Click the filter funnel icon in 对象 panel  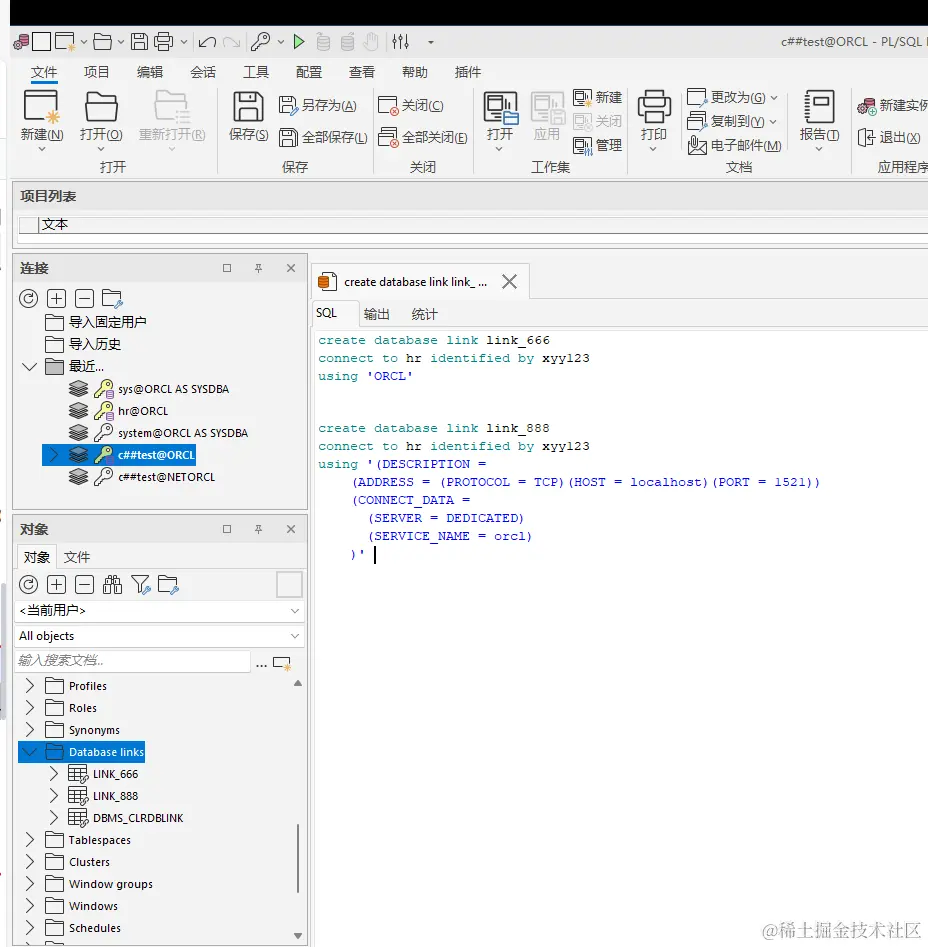(141, 585)
